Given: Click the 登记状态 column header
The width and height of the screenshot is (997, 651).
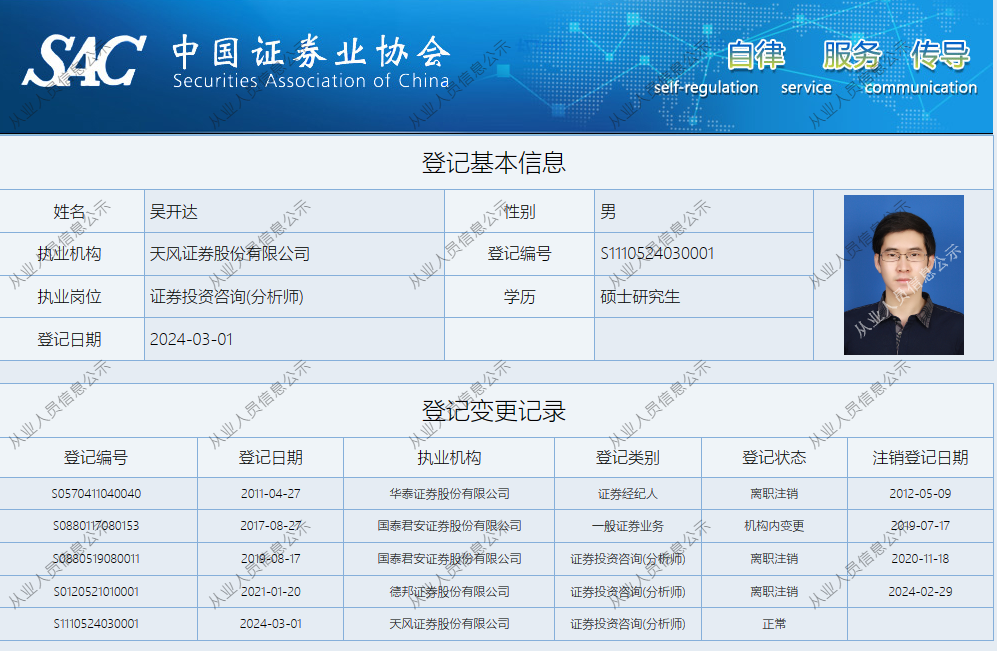Looking at the screenshot, I should 774,458.
